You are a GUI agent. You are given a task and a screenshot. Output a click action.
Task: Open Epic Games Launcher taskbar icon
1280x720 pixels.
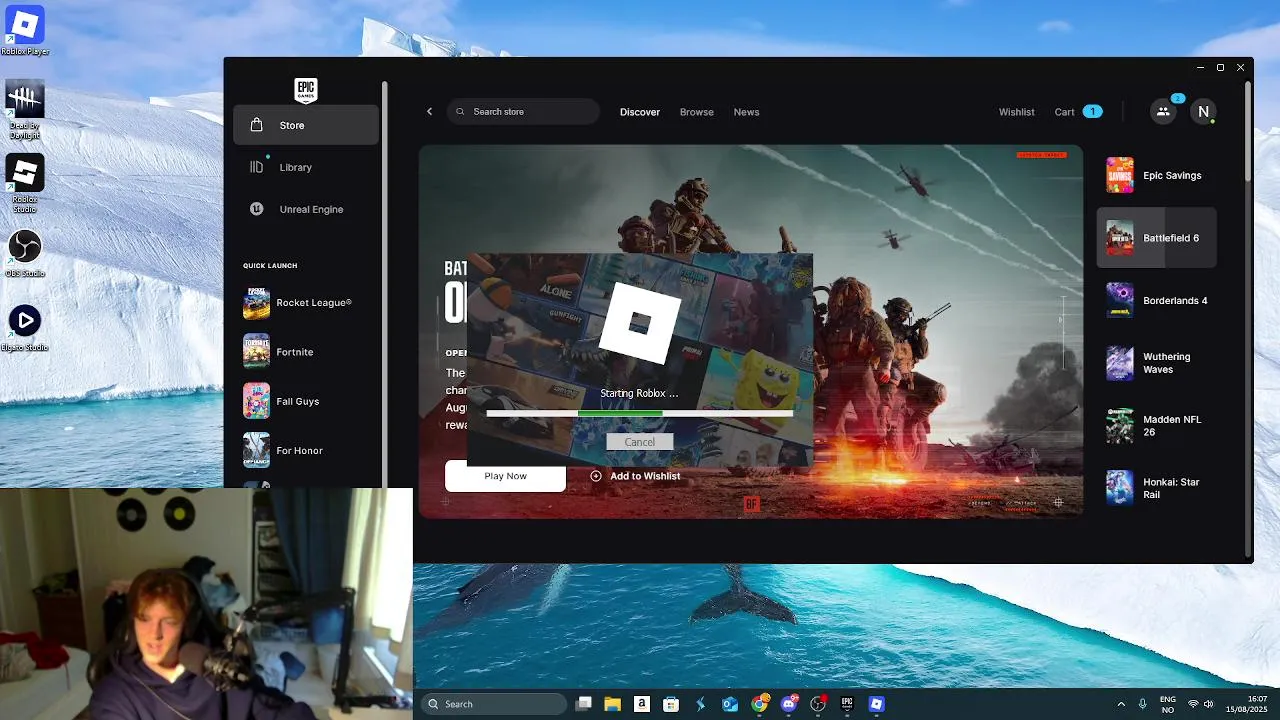847,704
